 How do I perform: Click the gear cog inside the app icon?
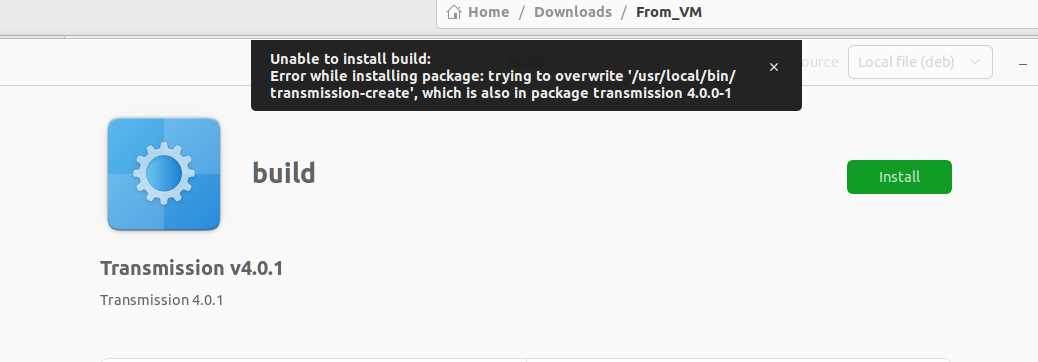coord(164,173)
